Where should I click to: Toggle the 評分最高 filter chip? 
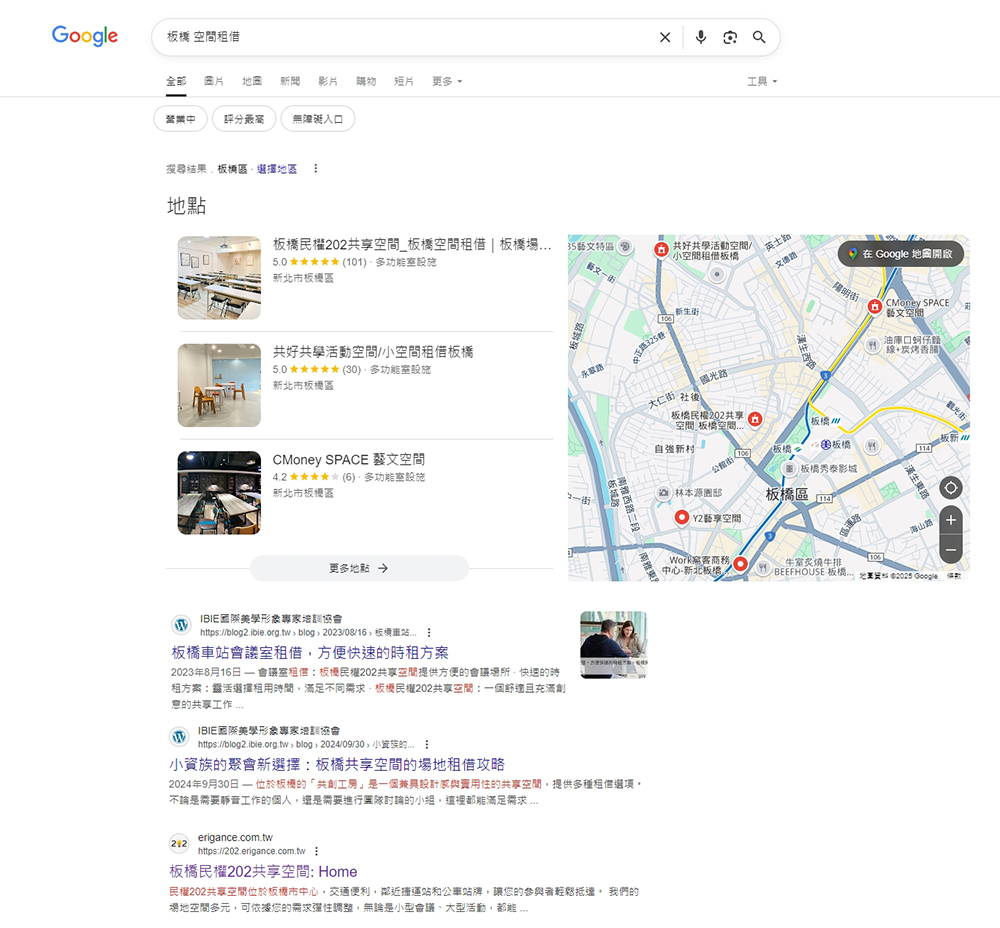(x=244, y=119)
